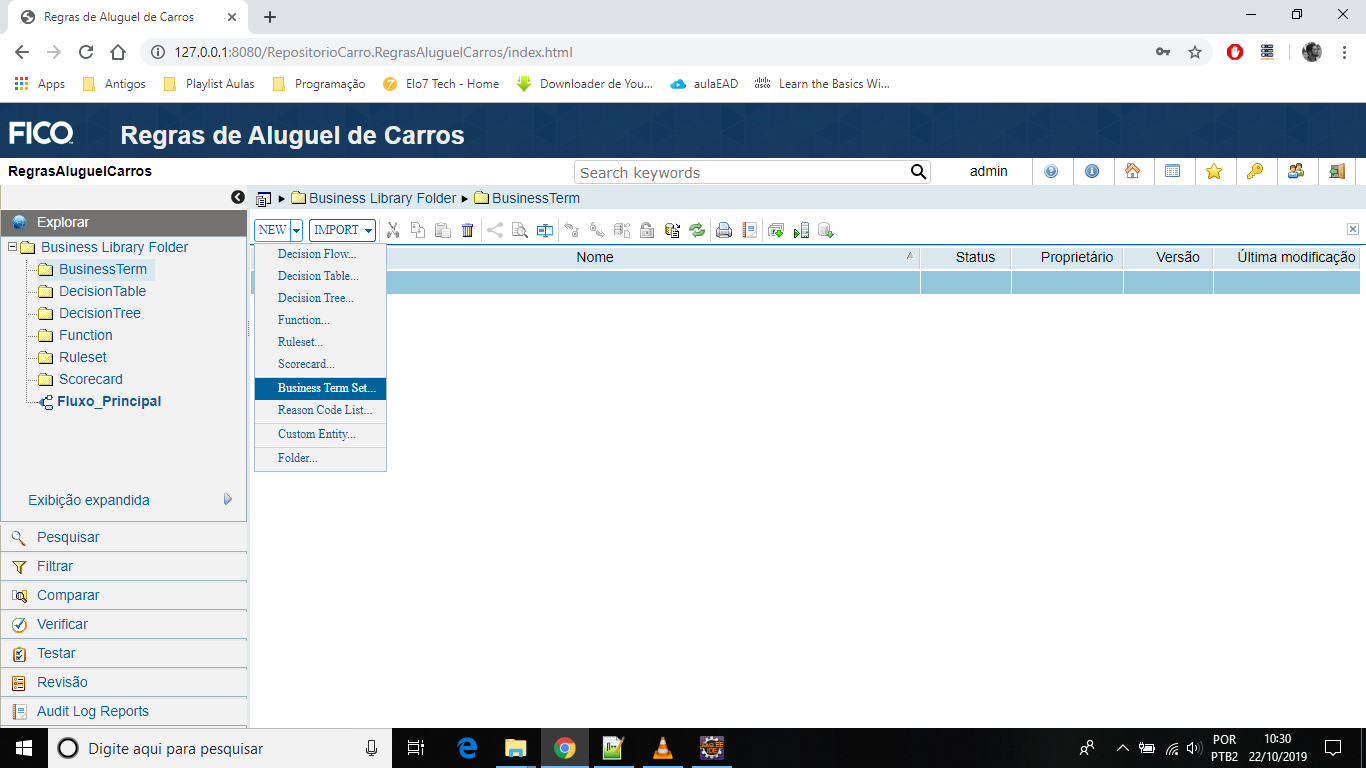Collapse the Business Library Folder tree node

click(11, 247)
